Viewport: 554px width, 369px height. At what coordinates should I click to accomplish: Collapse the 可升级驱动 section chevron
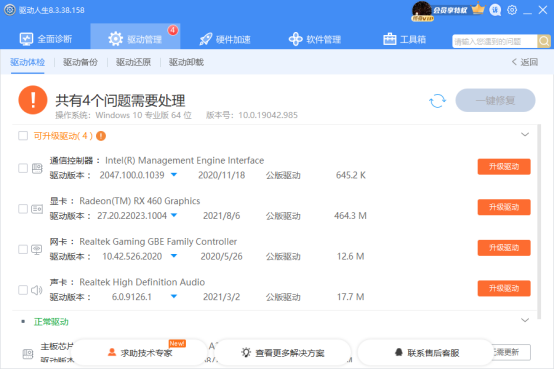coord(525,135)
